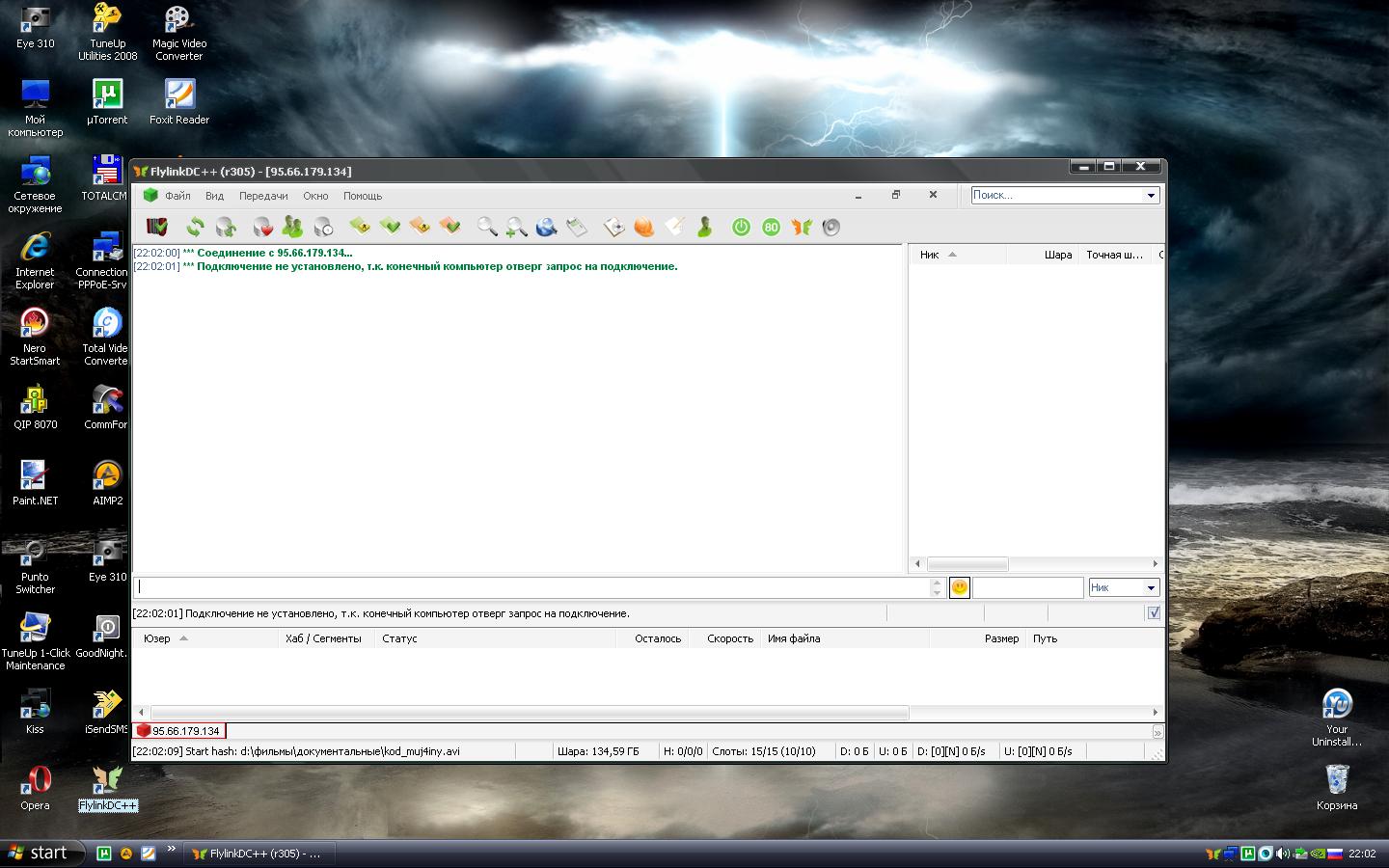Open emoticon picker smiley button
The image size is (1389, 868).
[959, 587]
